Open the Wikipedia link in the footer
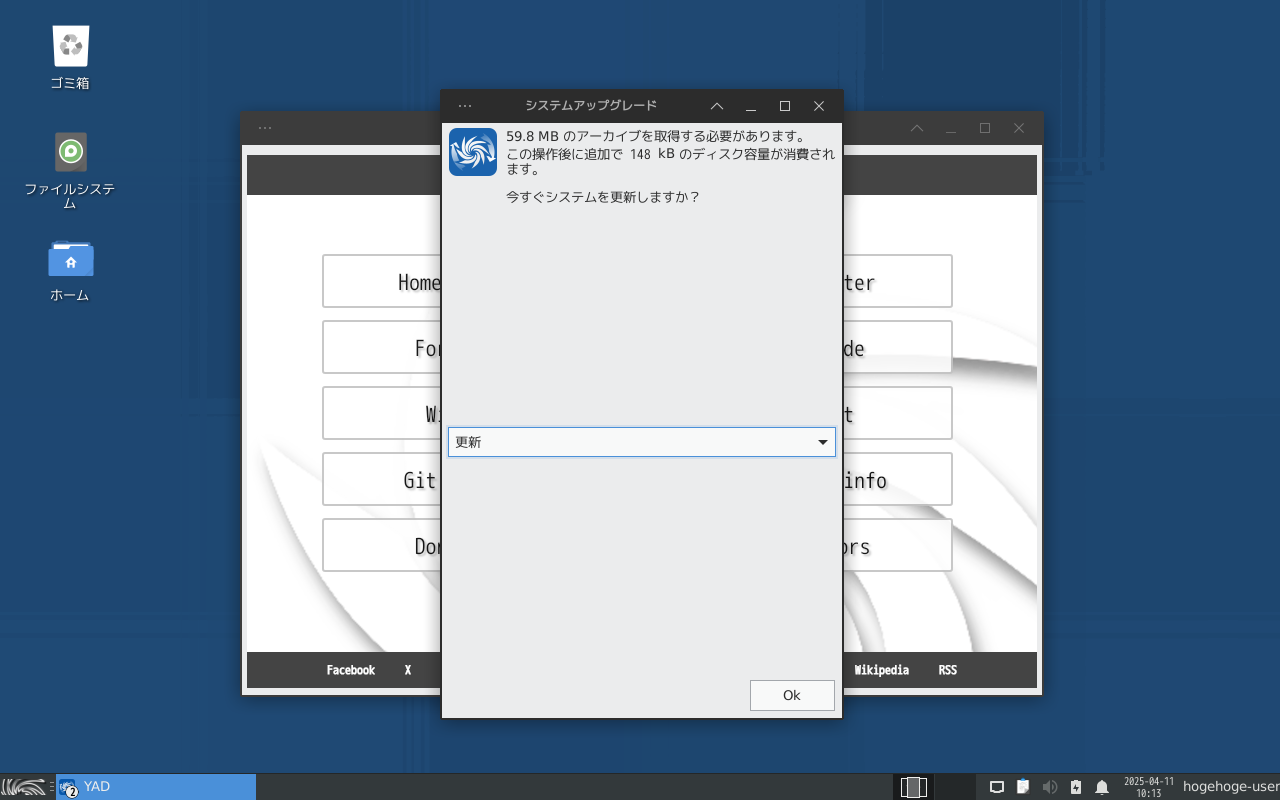 [882, 670]
